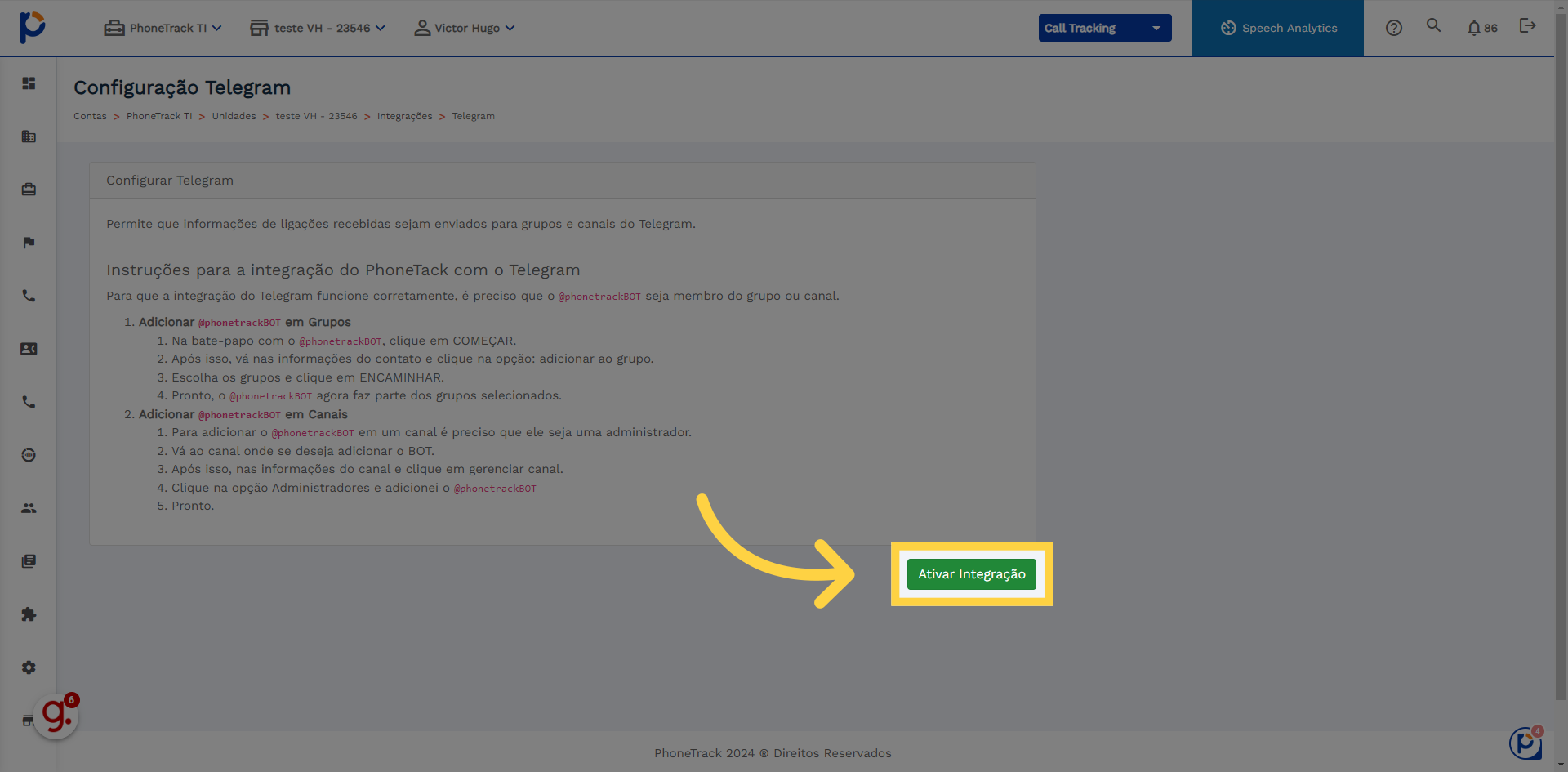
Task: Open the search magnifier in the top bar
Action: point(1433,25)
